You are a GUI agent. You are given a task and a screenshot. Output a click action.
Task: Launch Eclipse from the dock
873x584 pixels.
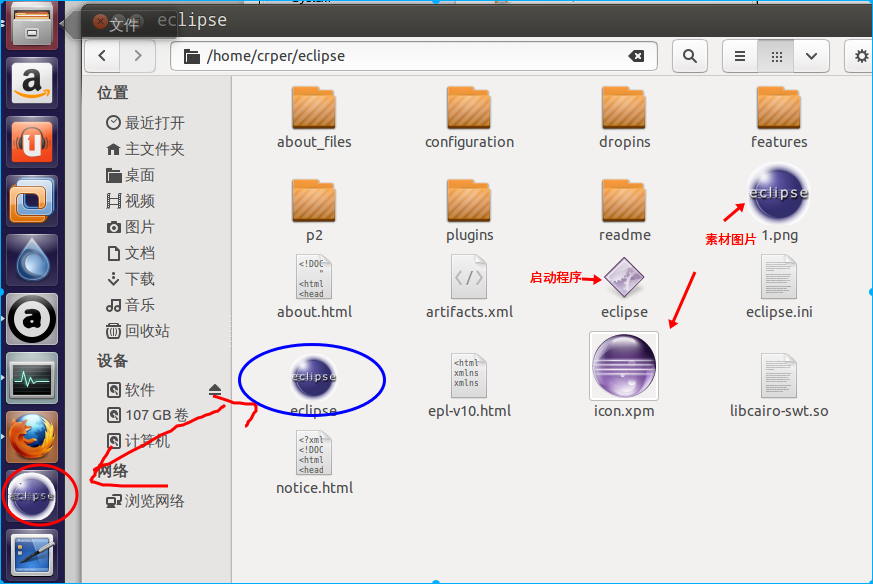coord(32,496)
